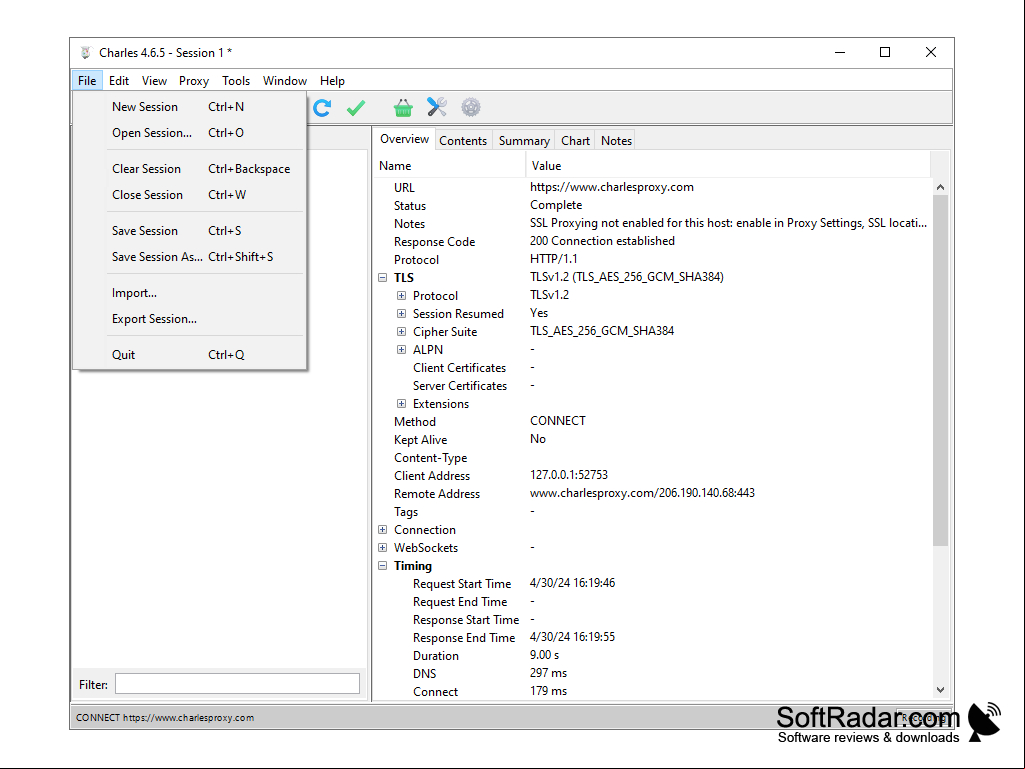Switch to the Notes tab
Viewport: 1025px width, 769px height.
(x=616, y=141)
